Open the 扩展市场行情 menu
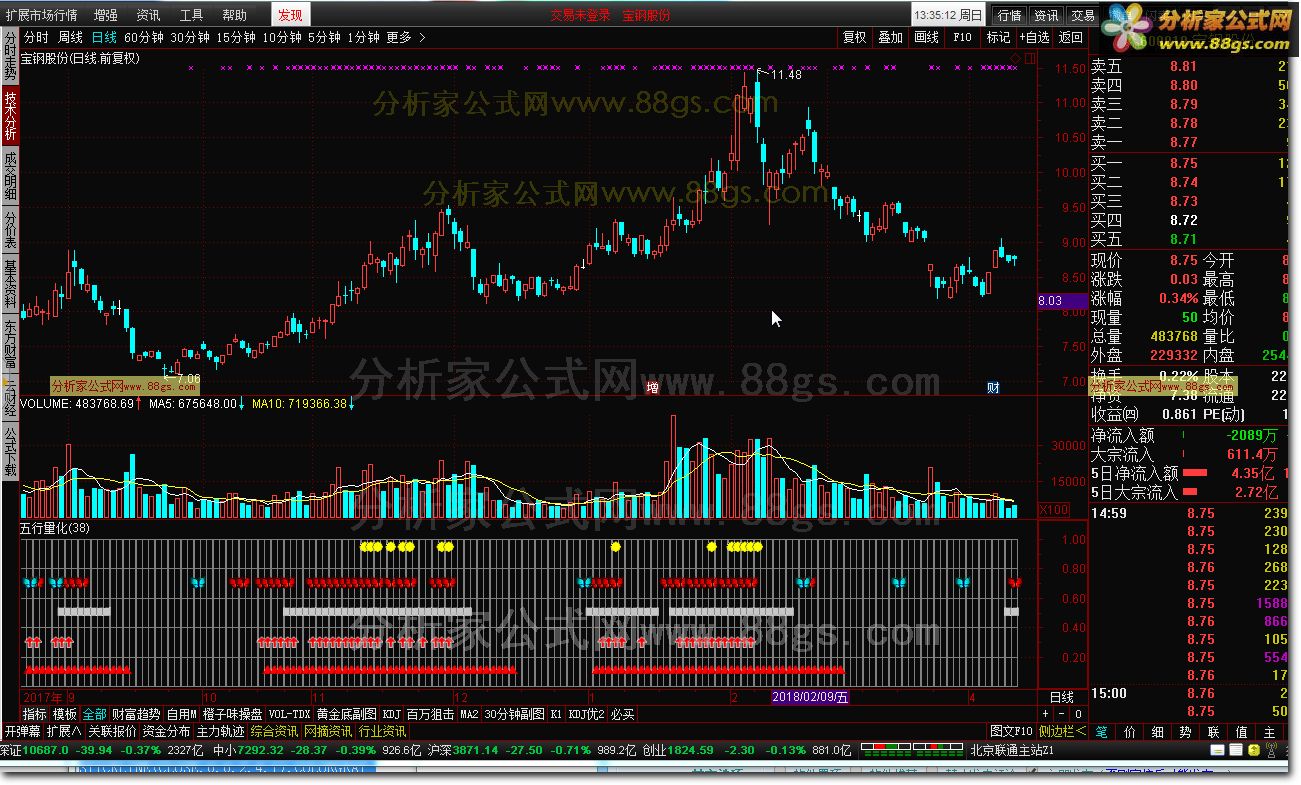Screen dimensions: 1301x785 (41, 15)
